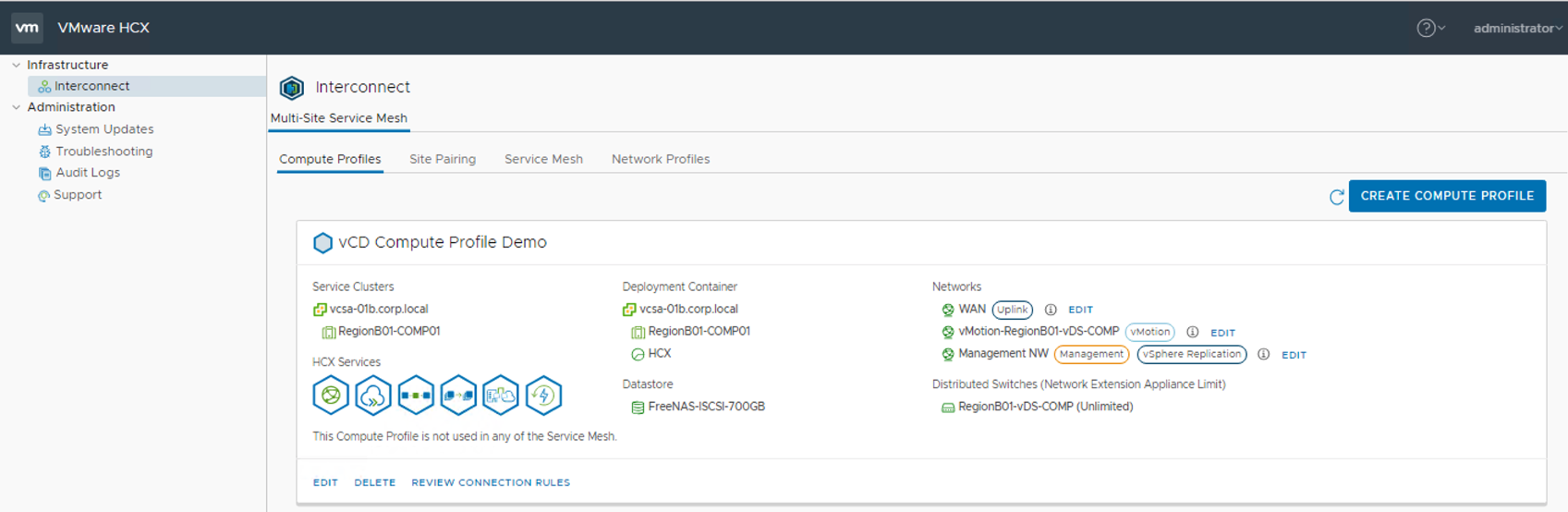Click Delete on the vCD Compute Profile

374,482
